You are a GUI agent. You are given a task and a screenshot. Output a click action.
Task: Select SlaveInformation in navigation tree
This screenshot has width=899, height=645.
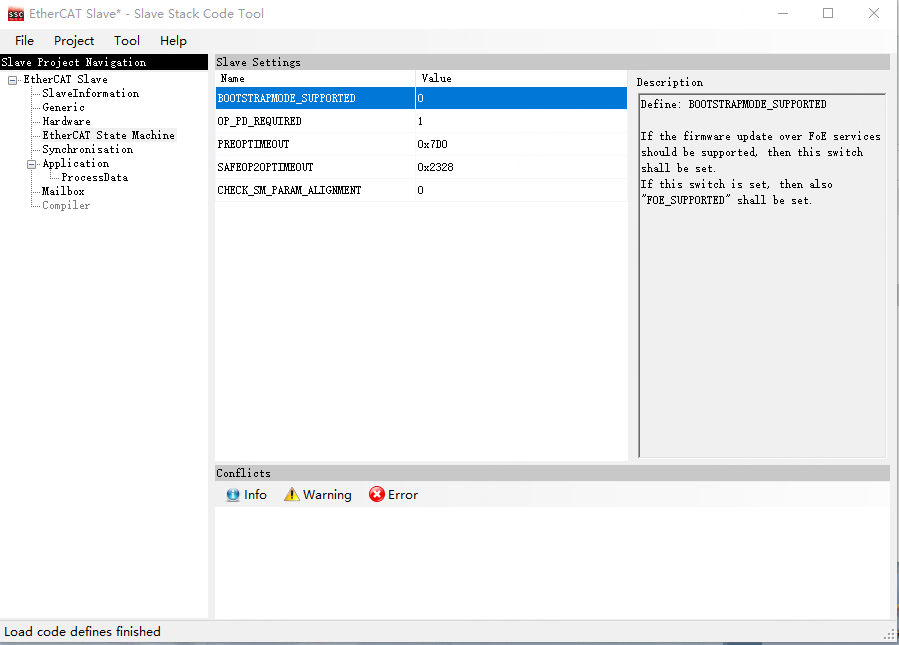pos(91,93)
